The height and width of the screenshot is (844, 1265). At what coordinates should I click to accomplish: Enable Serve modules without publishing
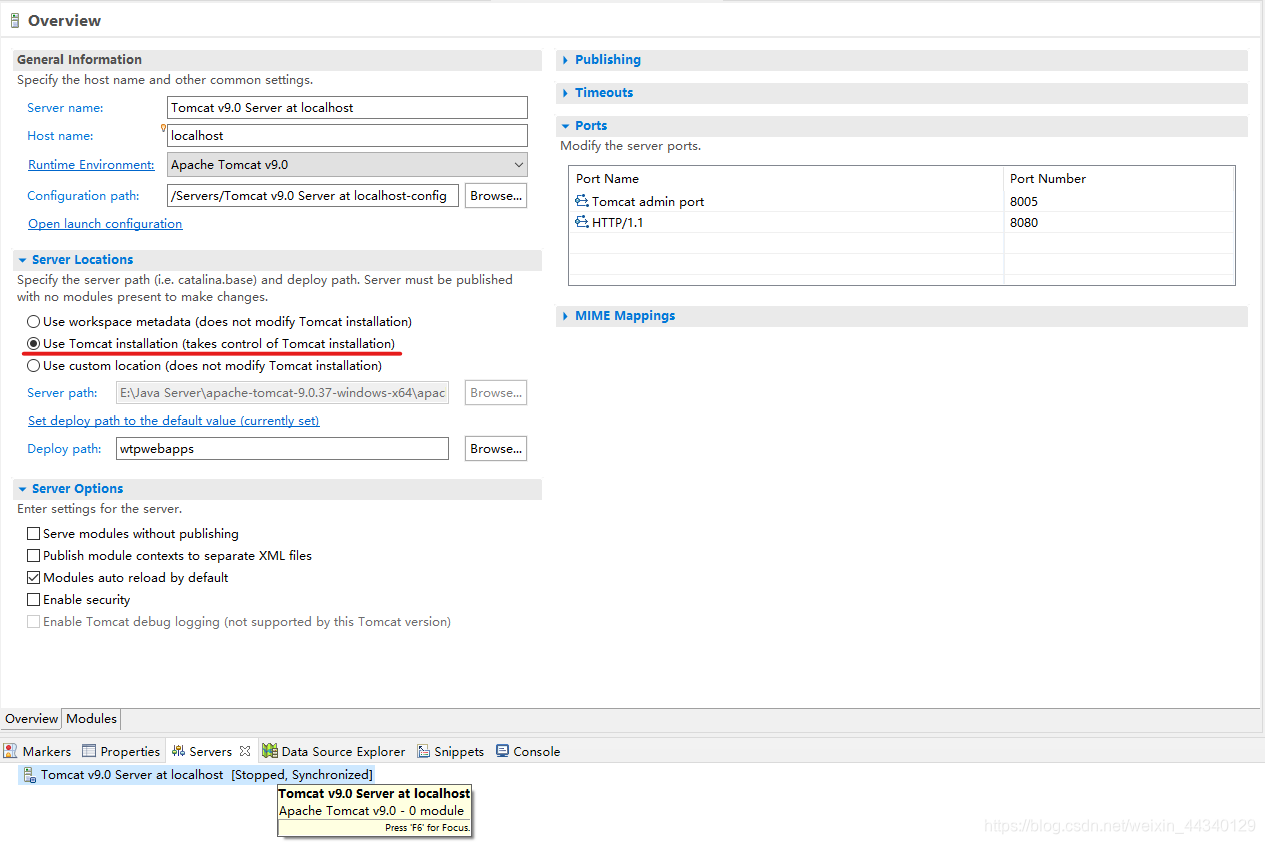(x=34, y=534)
